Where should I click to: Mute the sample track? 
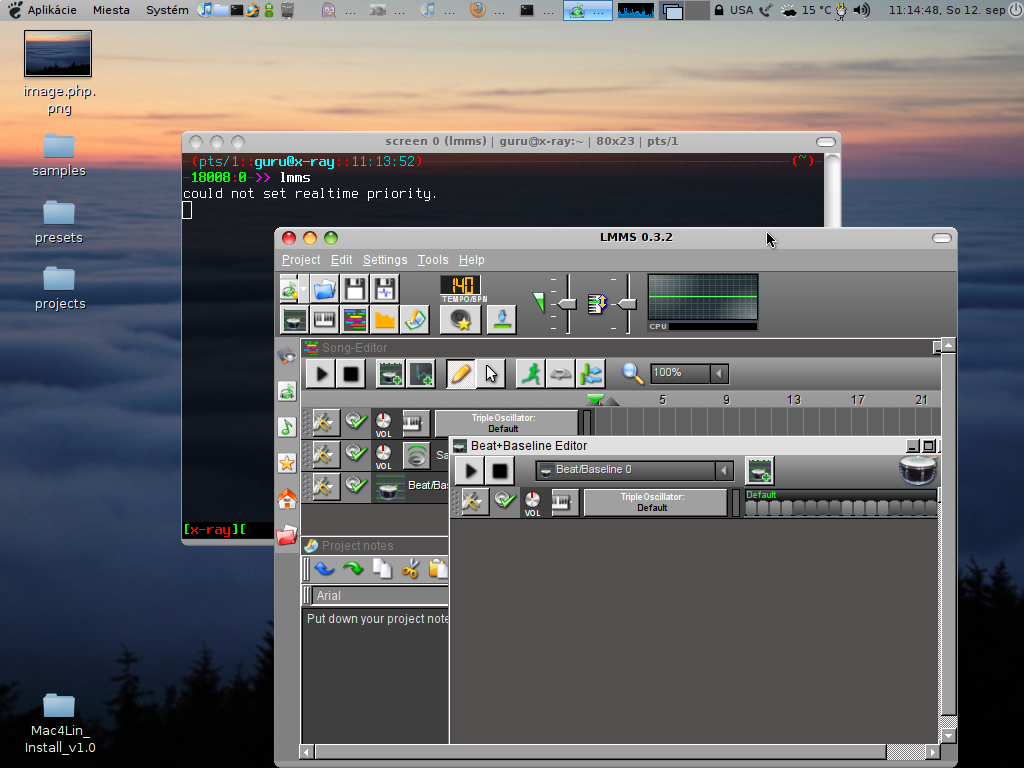(x=356, y=453)
